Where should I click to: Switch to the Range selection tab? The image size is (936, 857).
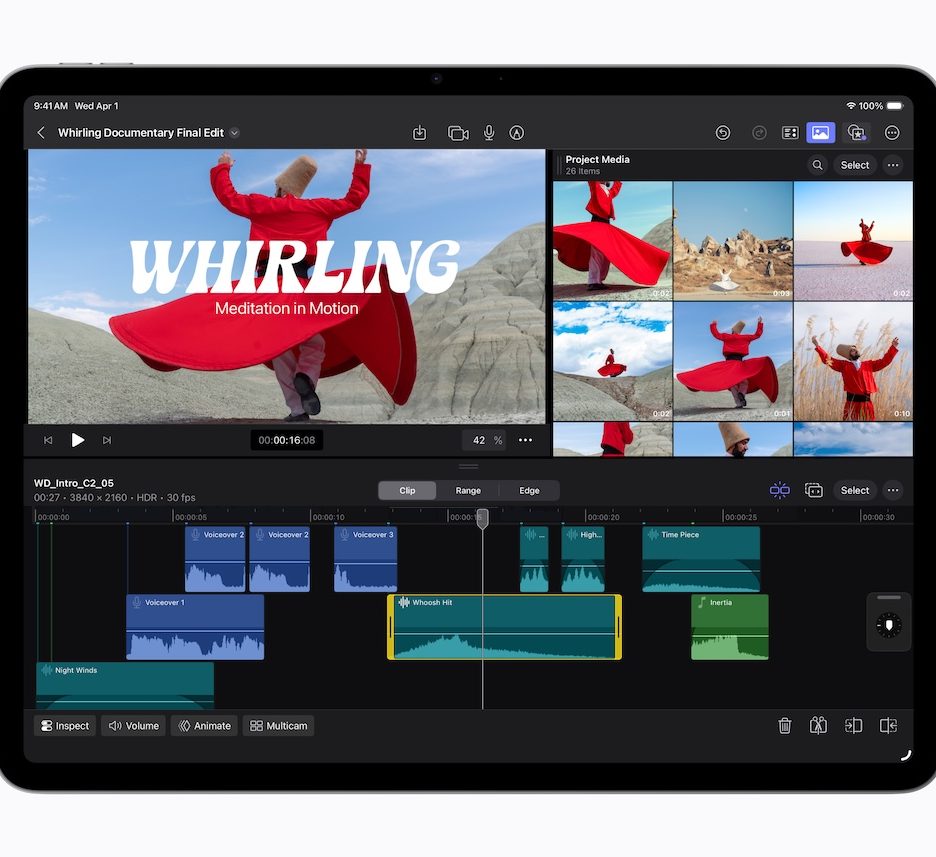(x=468, y=490)
